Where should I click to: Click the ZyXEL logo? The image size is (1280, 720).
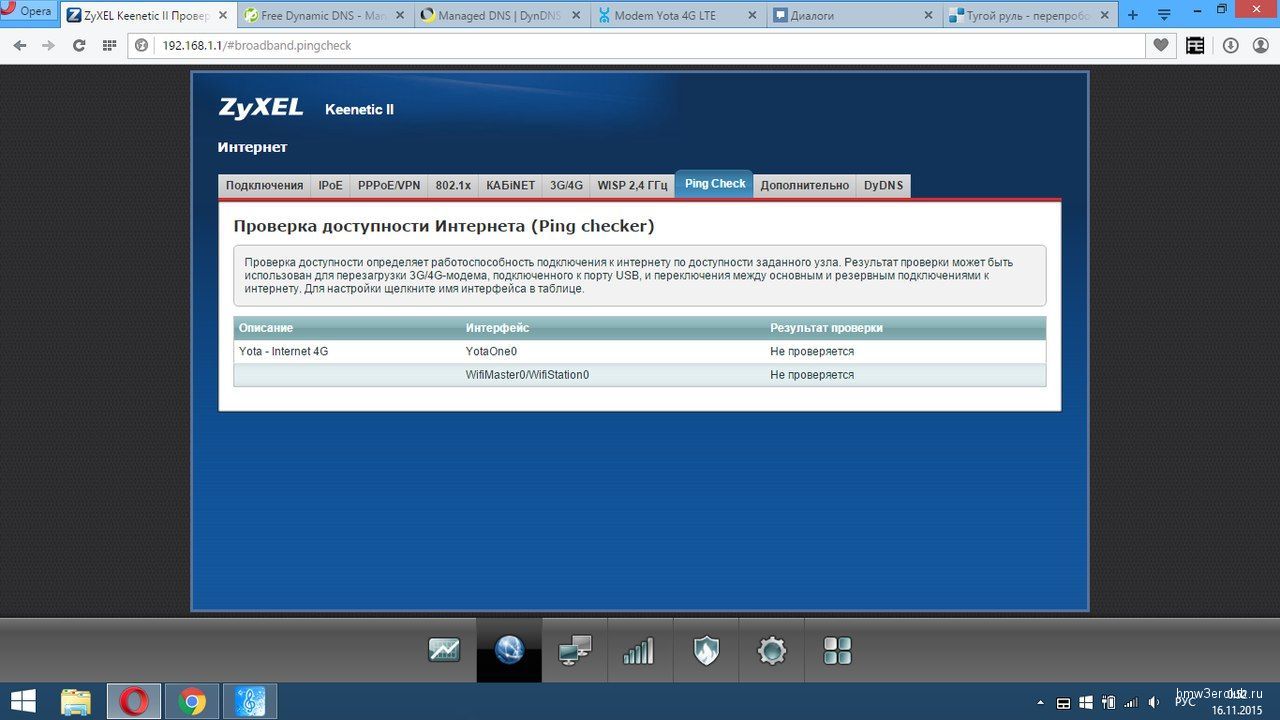point(261,108)
